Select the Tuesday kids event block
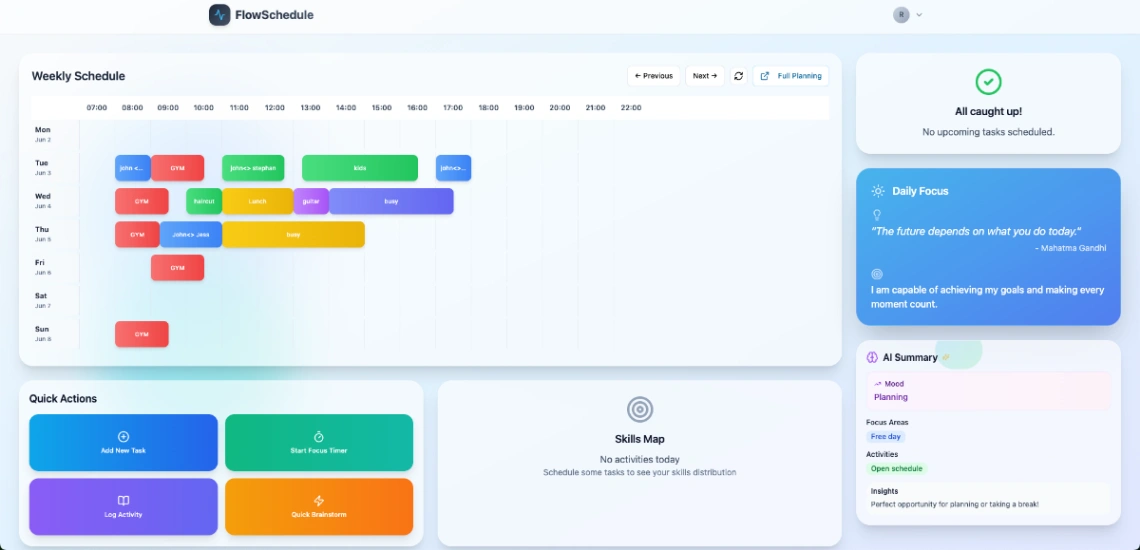The image size is (1140, 550). 360,168
